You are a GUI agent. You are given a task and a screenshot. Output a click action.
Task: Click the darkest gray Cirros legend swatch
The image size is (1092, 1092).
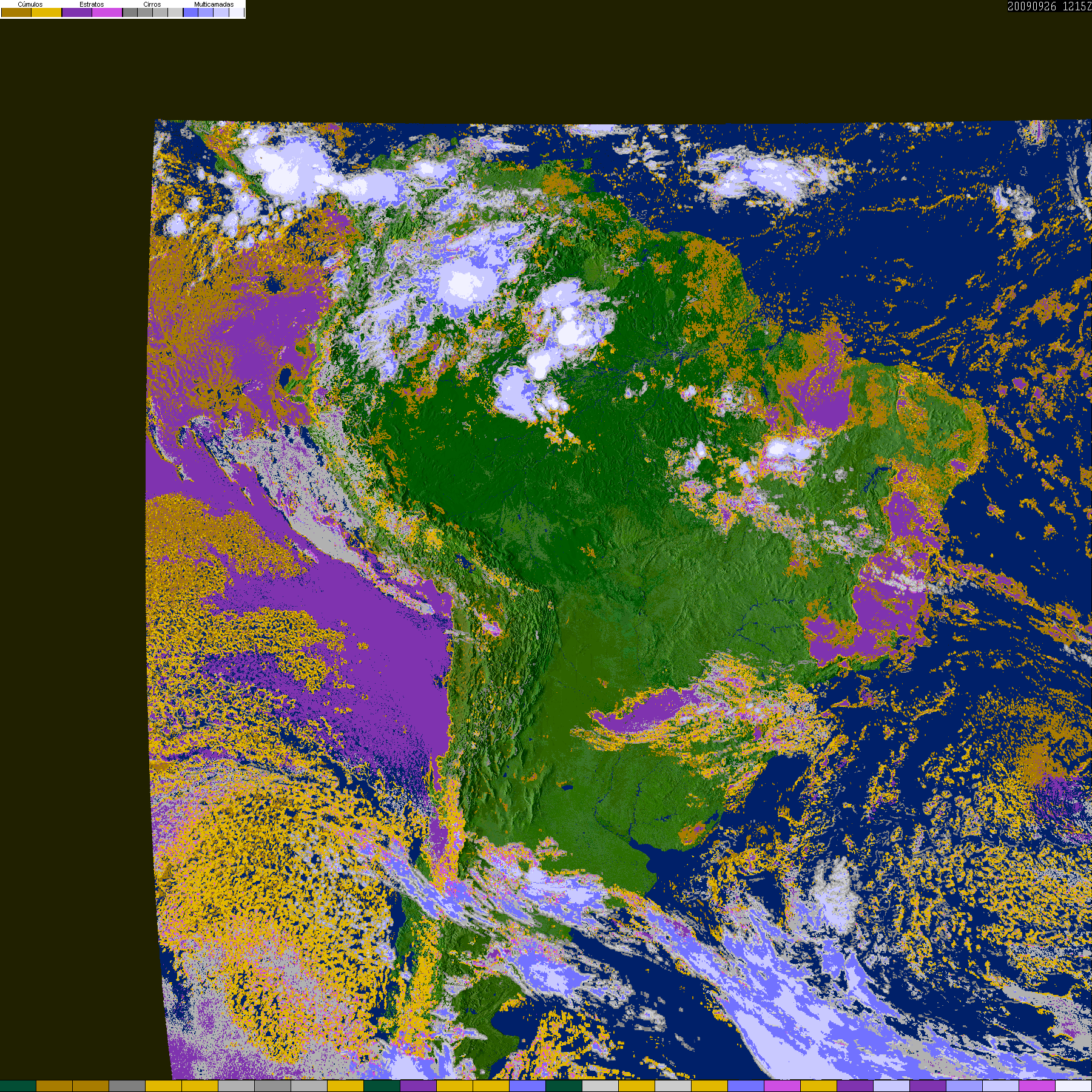click(130, 12)
